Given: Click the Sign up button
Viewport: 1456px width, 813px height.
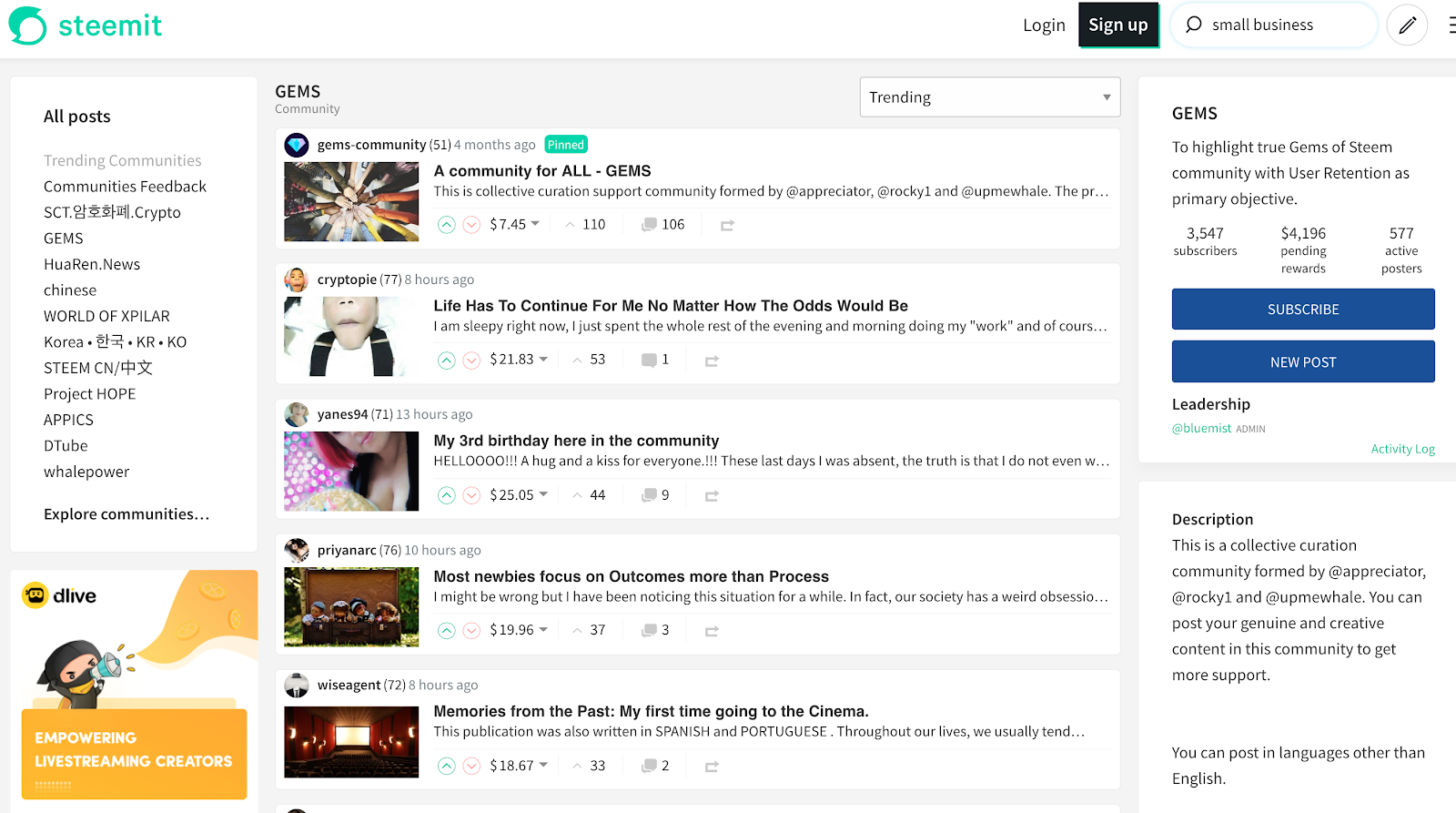Looking at the screenshot, I should [1118, 25].
